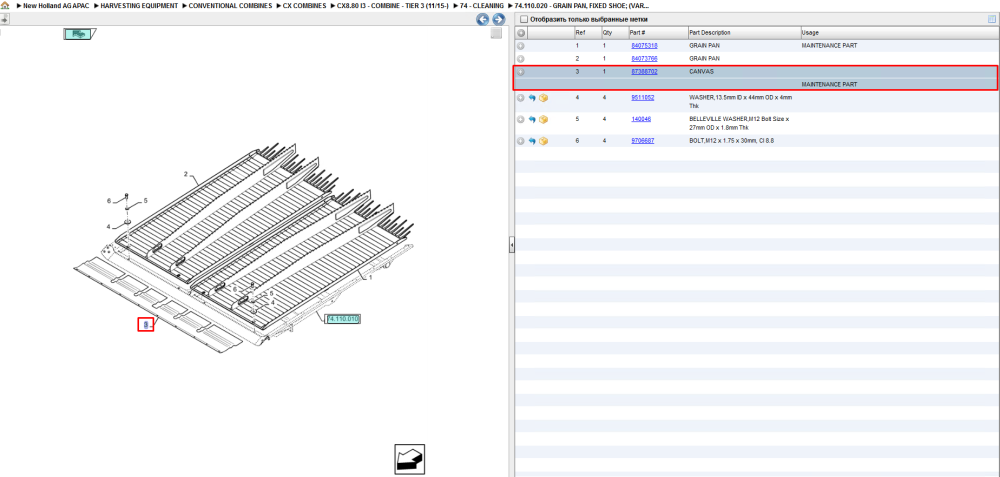Screen dimensions: 1000x477
Task: Click blue arrow icon for part 9511052
Action: coord(532,98)
